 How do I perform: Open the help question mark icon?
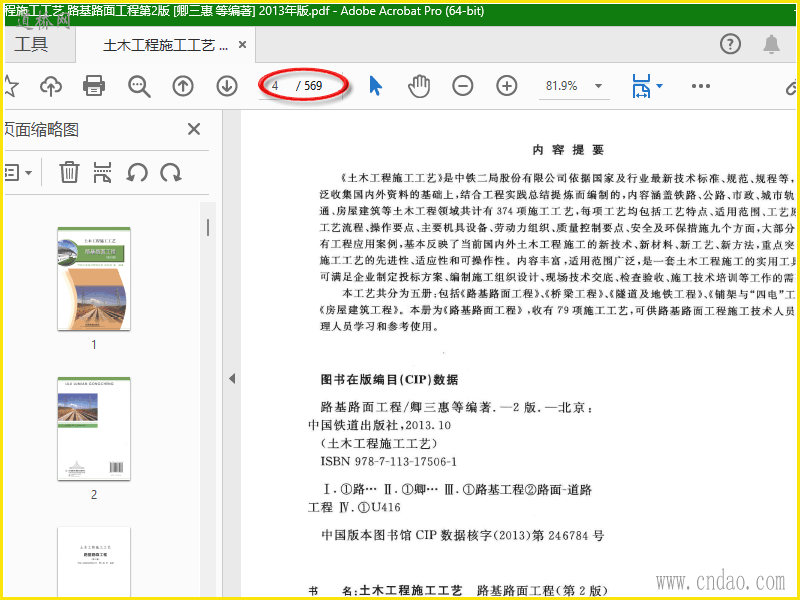(x=731, y=44)
